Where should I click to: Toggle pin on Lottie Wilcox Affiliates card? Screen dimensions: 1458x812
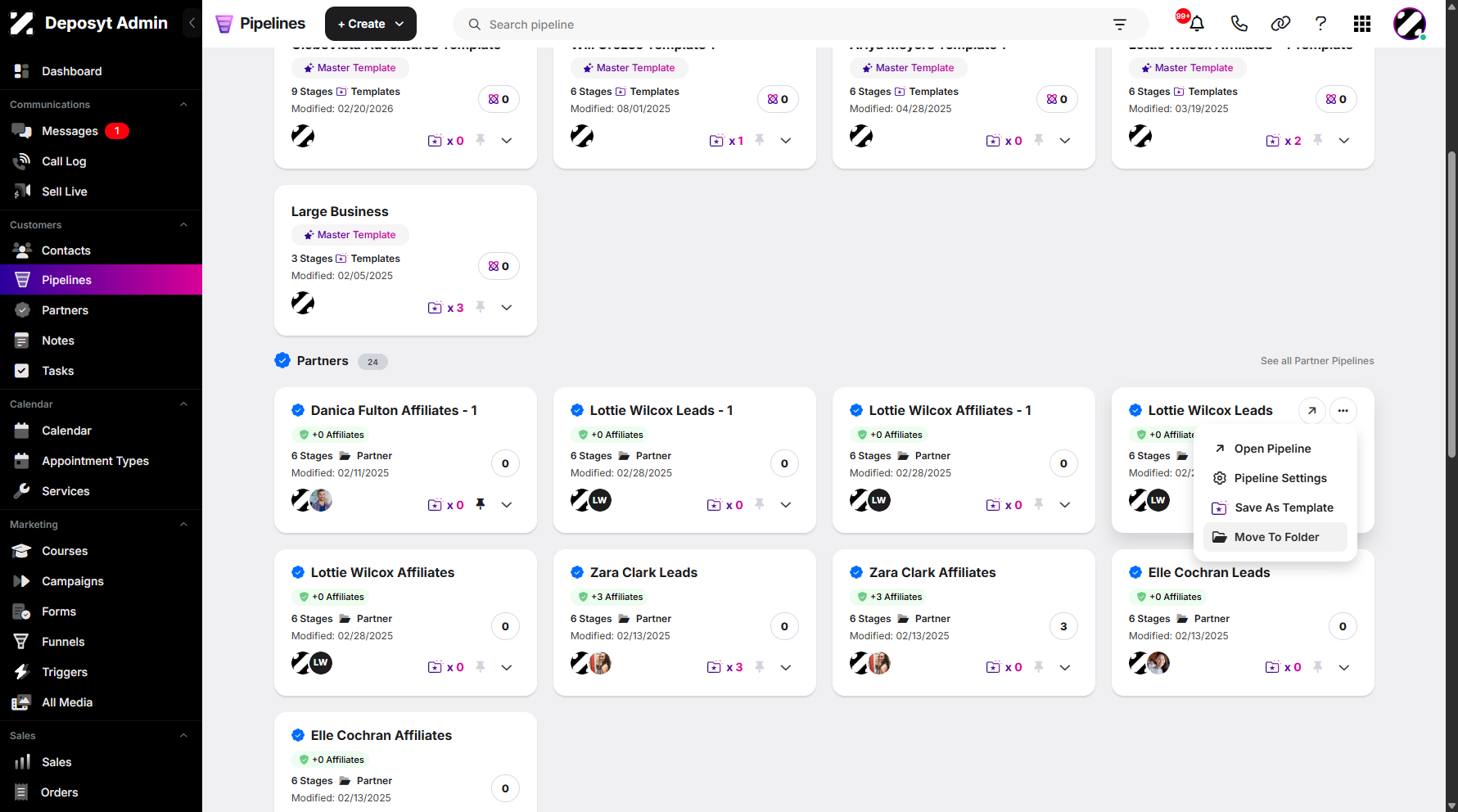pyautogui.click(x=481, y=667)
